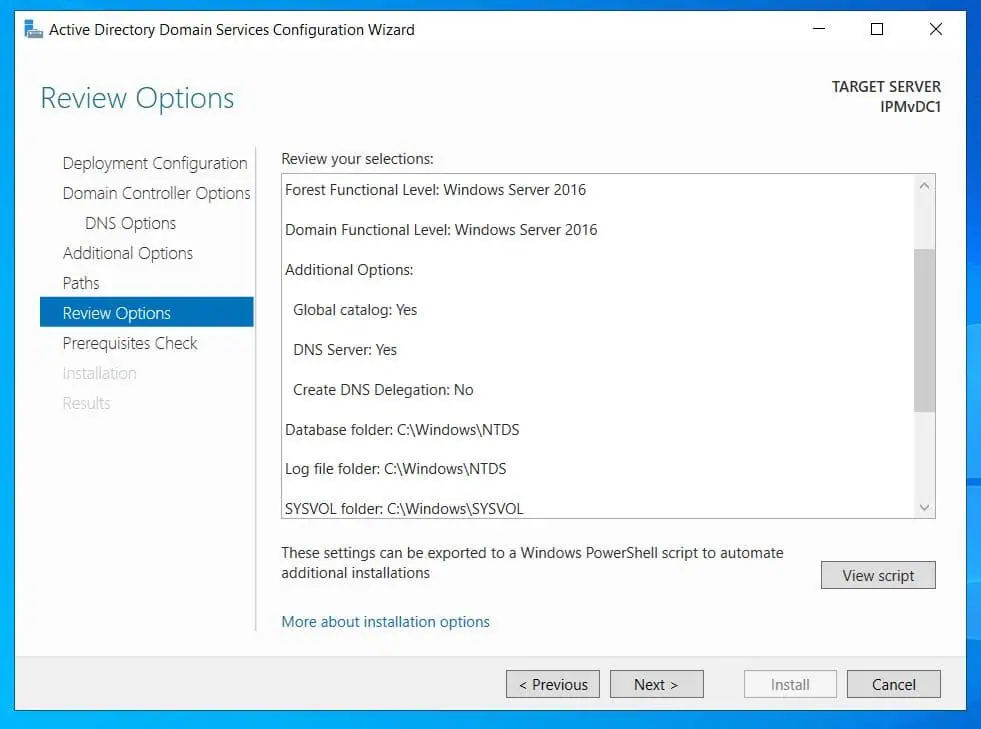This screenshot has width=981, height=729.
Task: Go to Domain Controller Options step
Action: (156, 193)
